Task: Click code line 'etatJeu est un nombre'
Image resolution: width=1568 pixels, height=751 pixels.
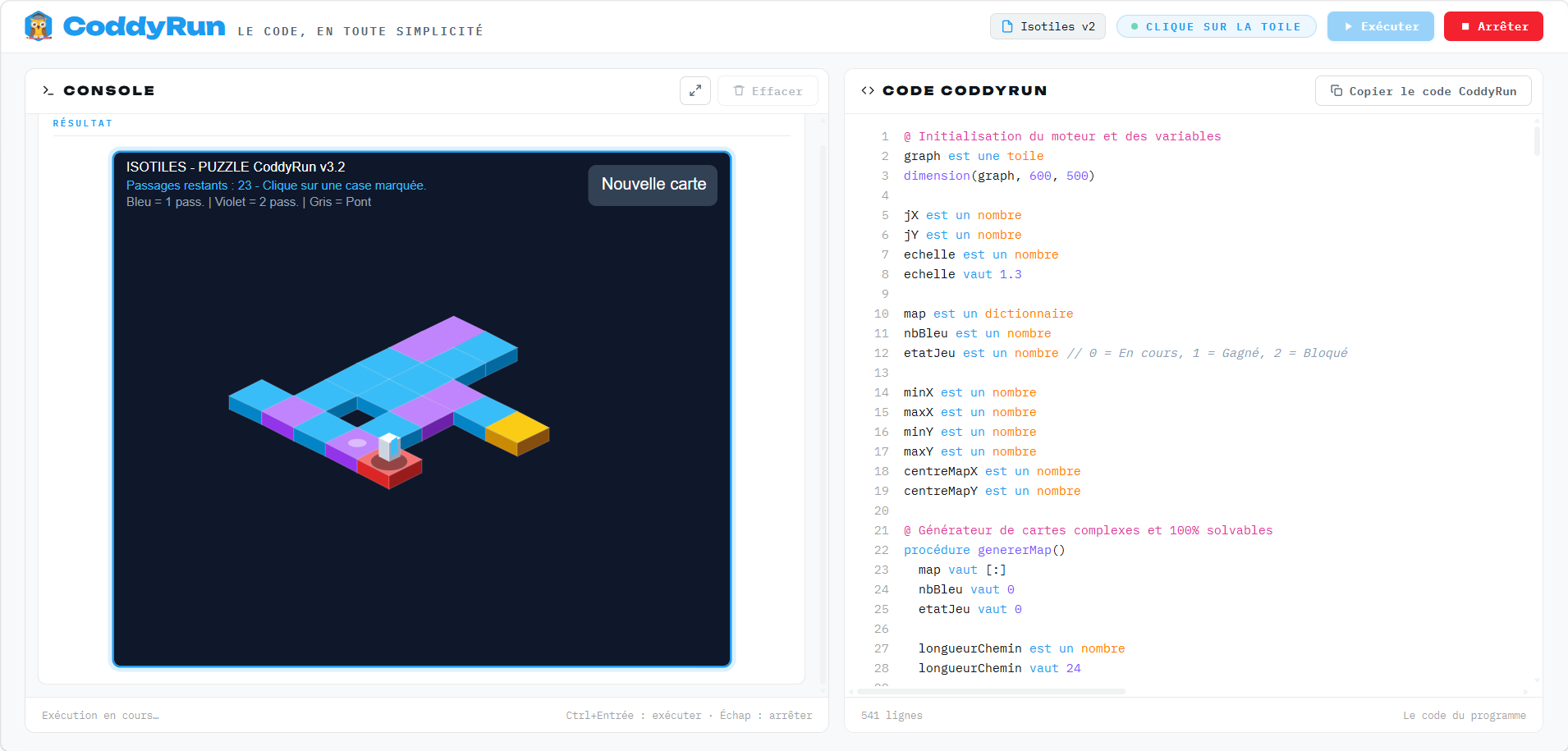Action: tap(981, 353)
